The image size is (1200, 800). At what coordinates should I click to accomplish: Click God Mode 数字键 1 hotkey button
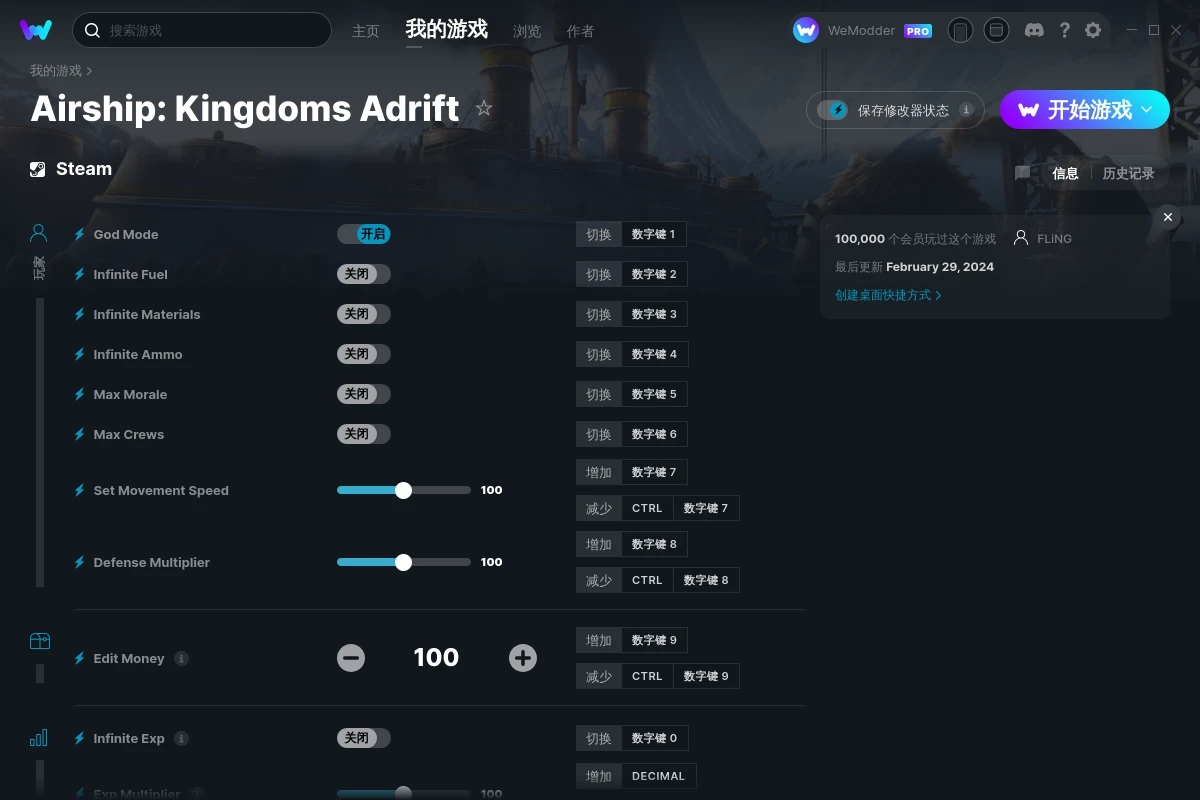click(x=654, y=234)
